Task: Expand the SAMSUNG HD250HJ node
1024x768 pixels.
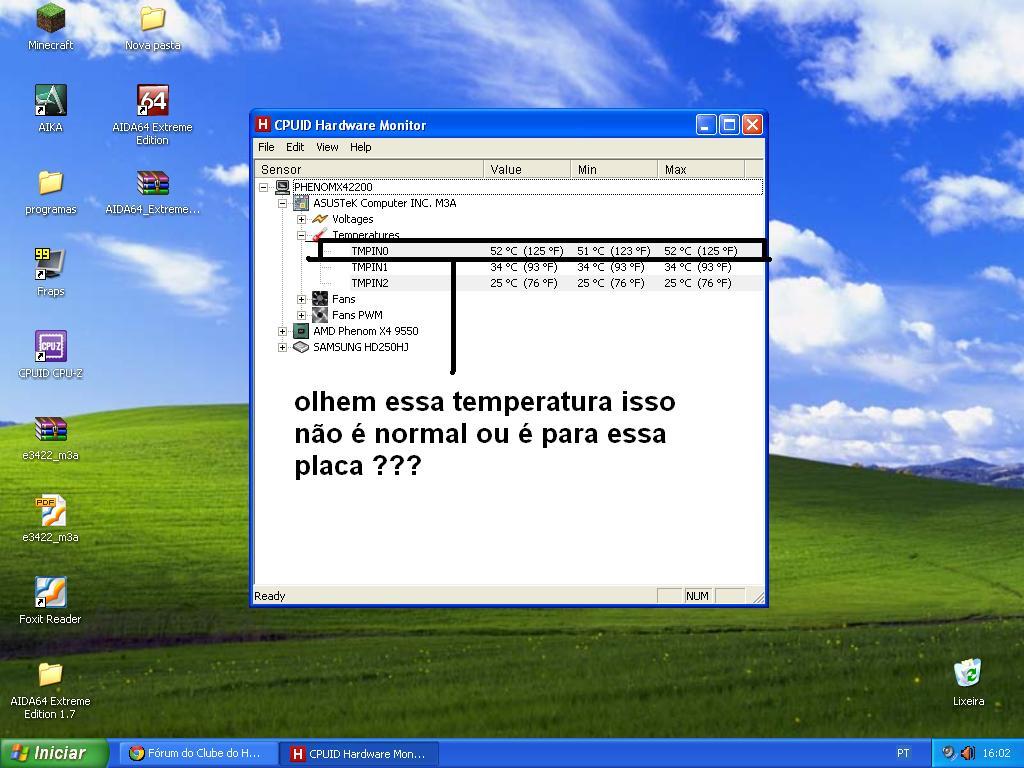Action: pyautogui.click(x=282, y=347)
